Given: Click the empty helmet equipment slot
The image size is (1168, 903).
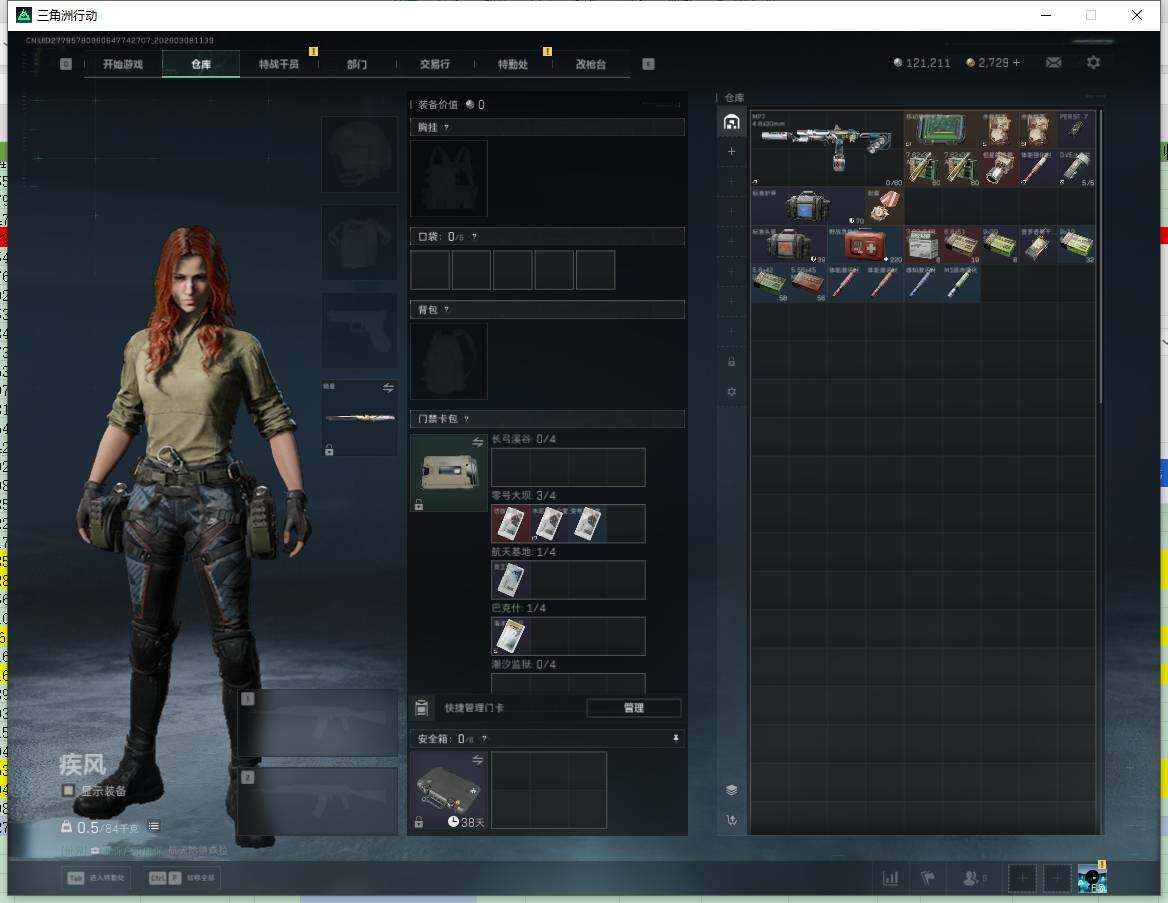Looking at the screenshot, I should pyautogui.click(x=359, y=154).
